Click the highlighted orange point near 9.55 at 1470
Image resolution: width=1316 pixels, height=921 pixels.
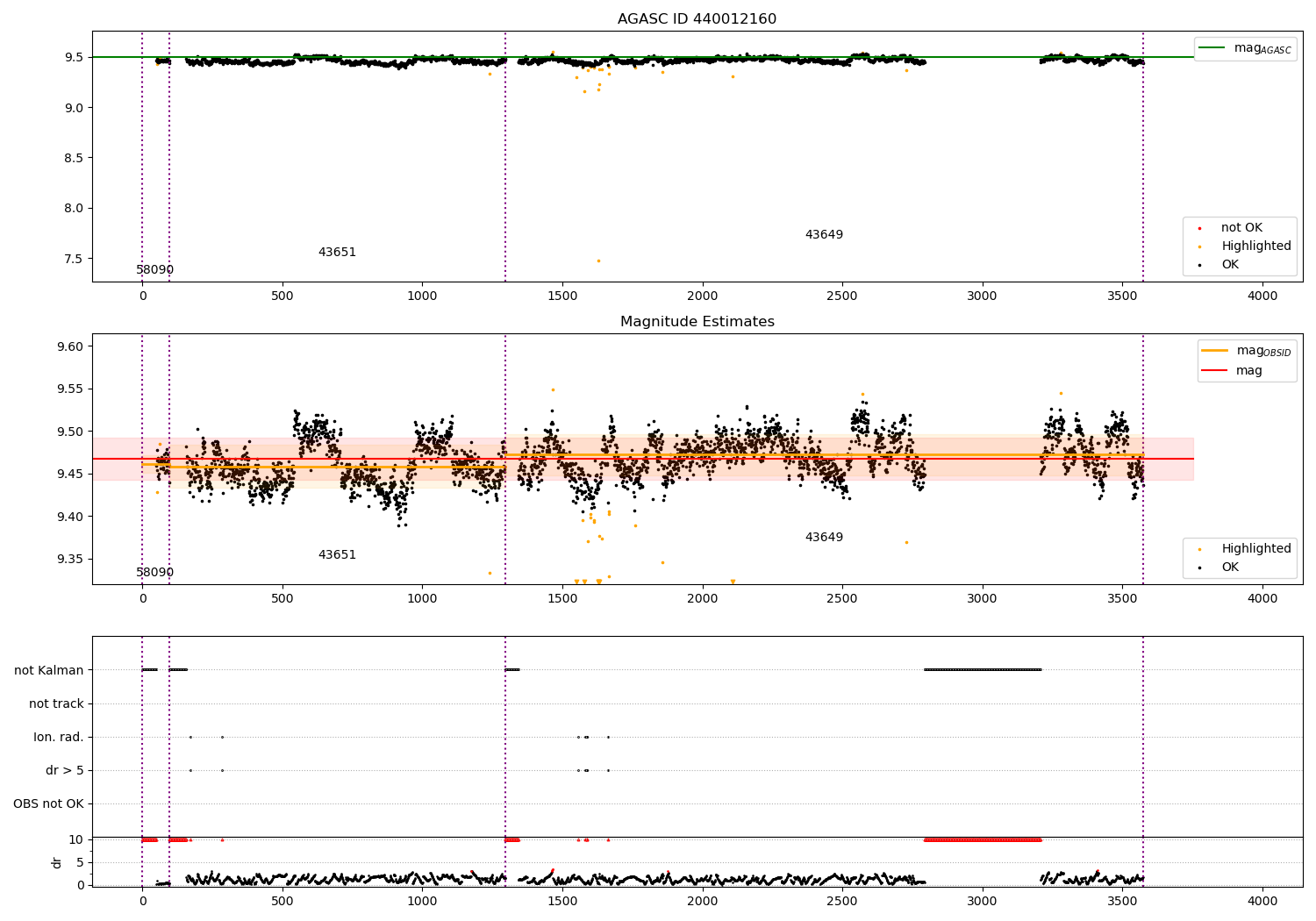pyautogui.click(x=553, y=390)
